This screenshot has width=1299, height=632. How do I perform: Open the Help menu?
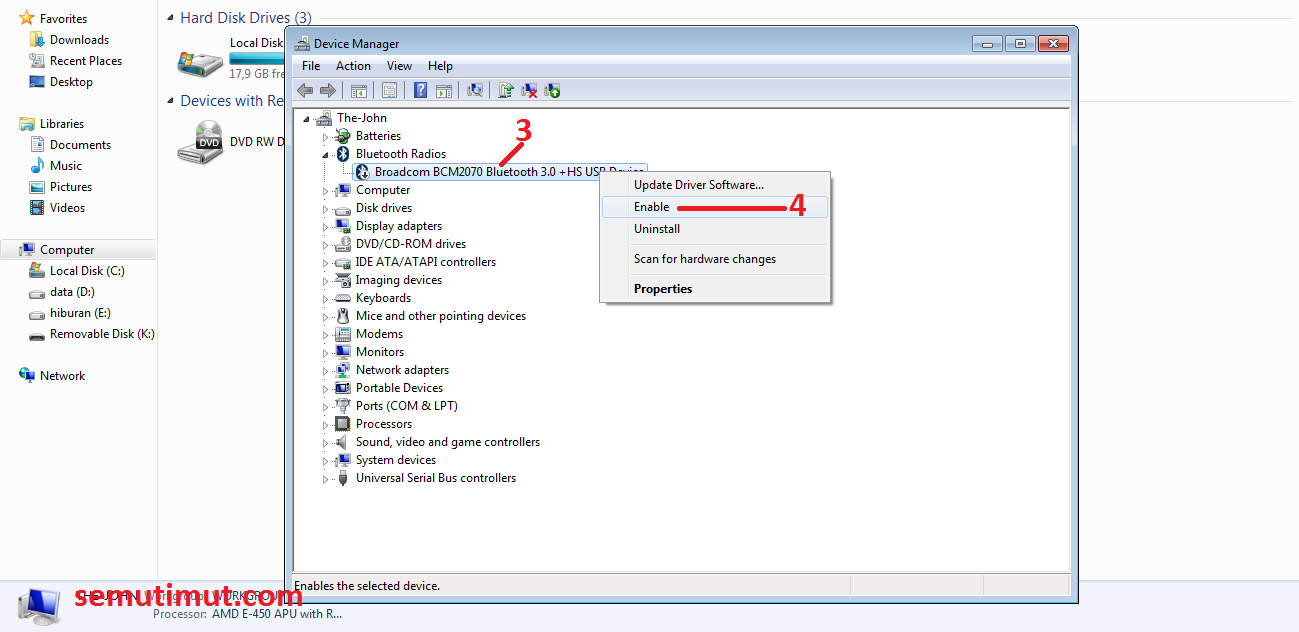(440, 66)
